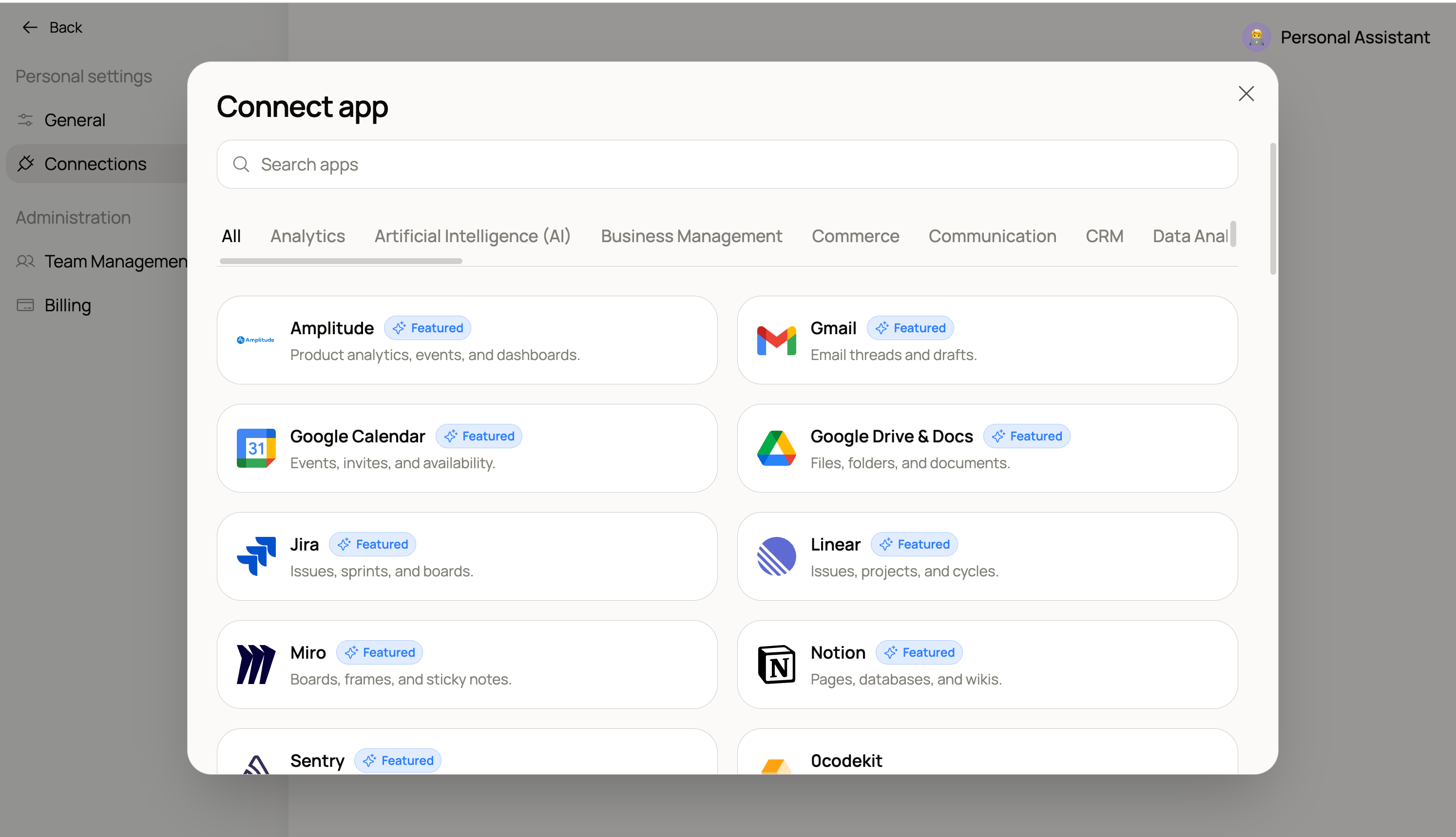The height and width of the screenshot is (837, 1456).
Task: Click the Google Calendar icon
Action: tap(256, 448)
